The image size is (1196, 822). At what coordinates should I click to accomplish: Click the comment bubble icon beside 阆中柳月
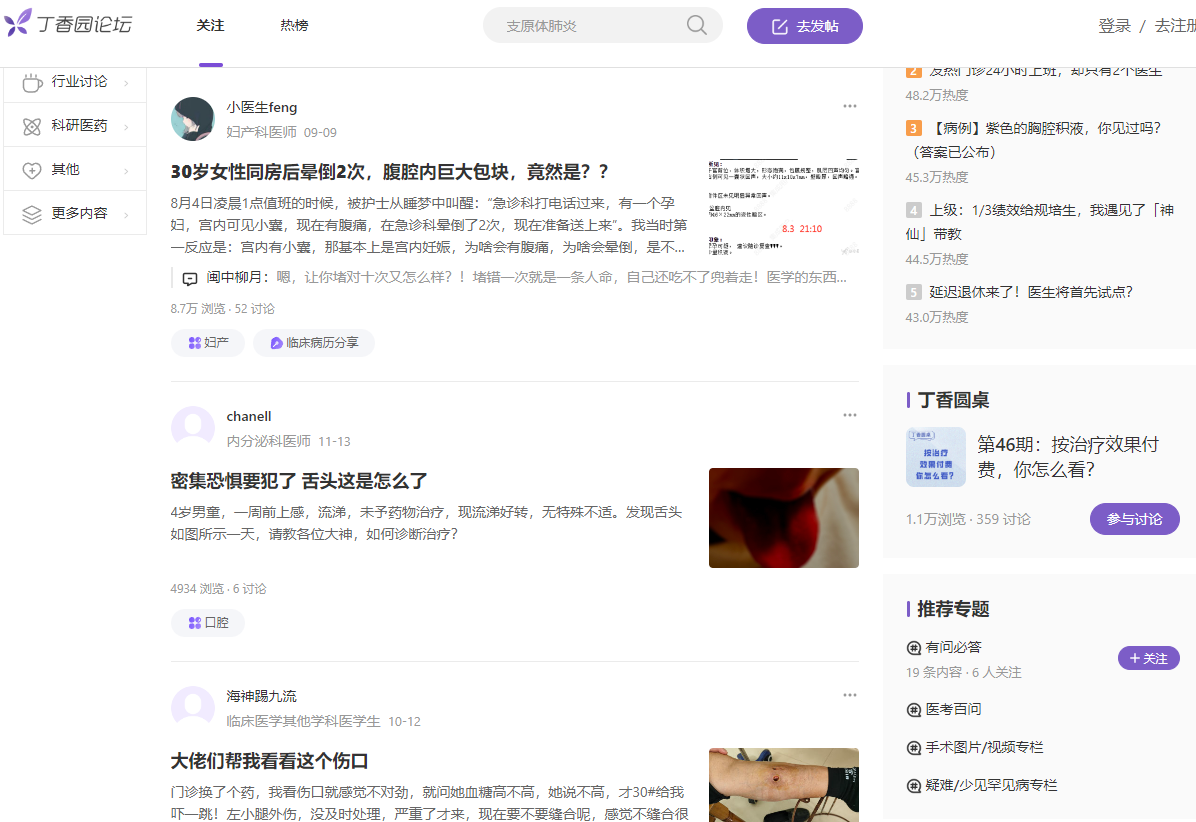pyautogui.click(x=190, y=278)
